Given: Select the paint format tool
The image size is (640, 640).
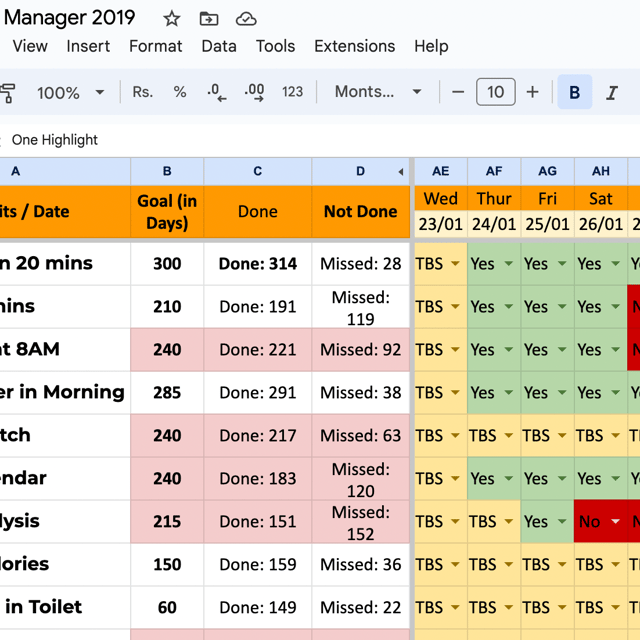Looking at the screenshot, I should coord(7,93).
